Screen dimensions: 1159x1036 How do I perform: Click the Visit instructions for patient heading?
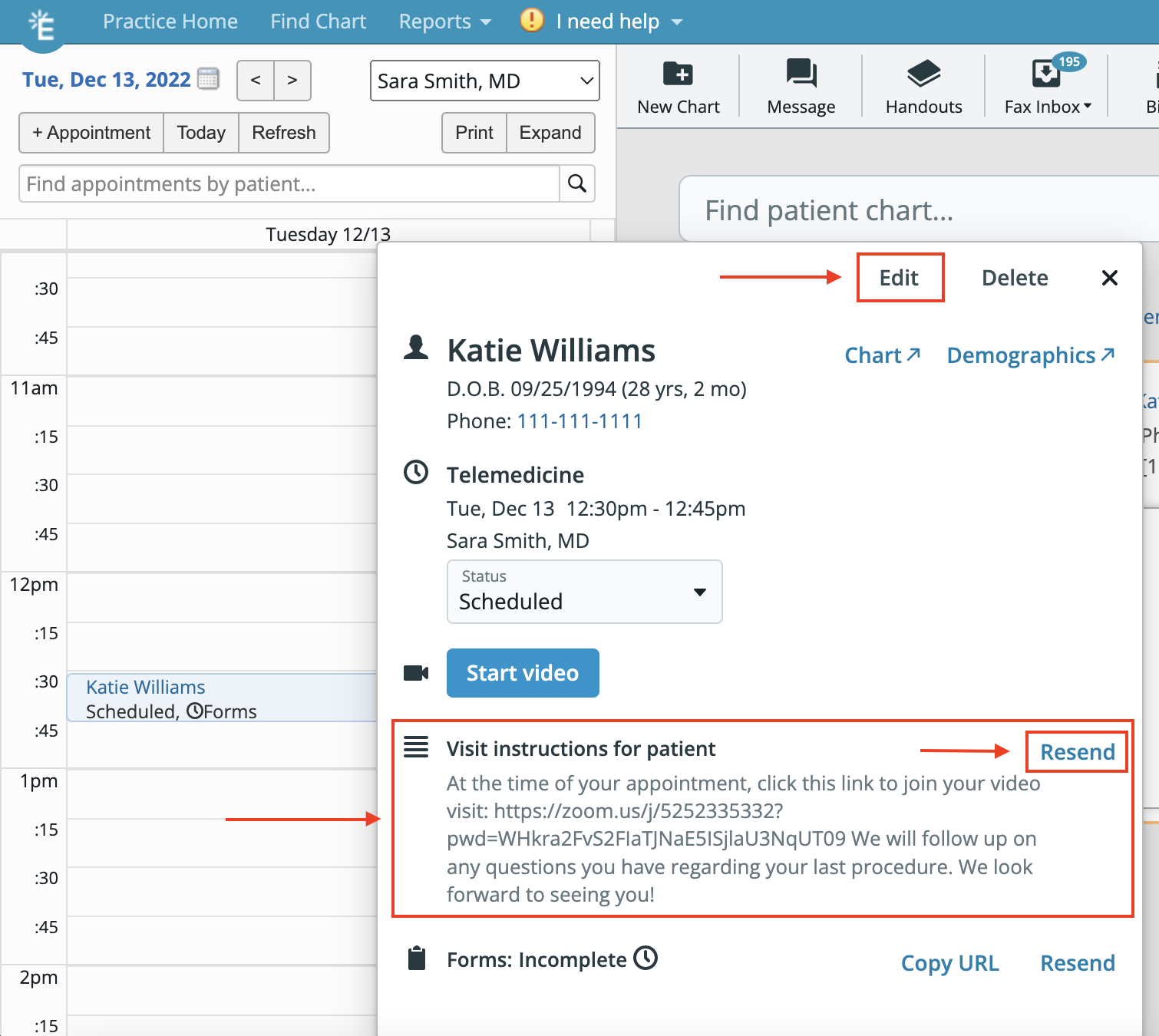pyautogui.click(x=581, y=748)
